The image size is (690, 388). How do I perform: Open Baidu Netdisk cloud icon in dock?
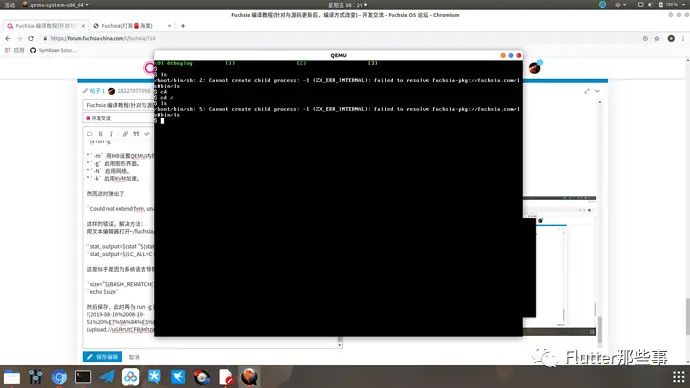click(130, 377)
